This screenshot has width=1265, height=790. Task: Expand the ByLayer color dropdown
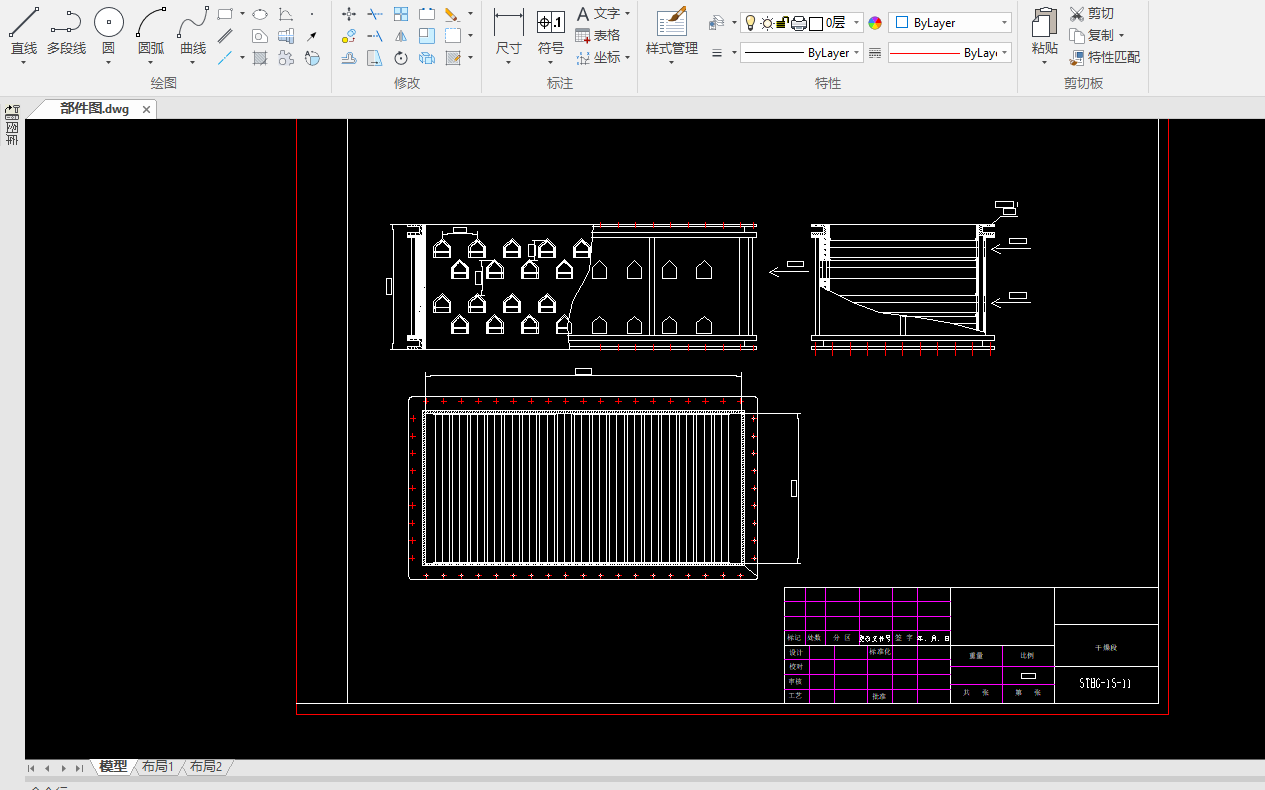1004,23
